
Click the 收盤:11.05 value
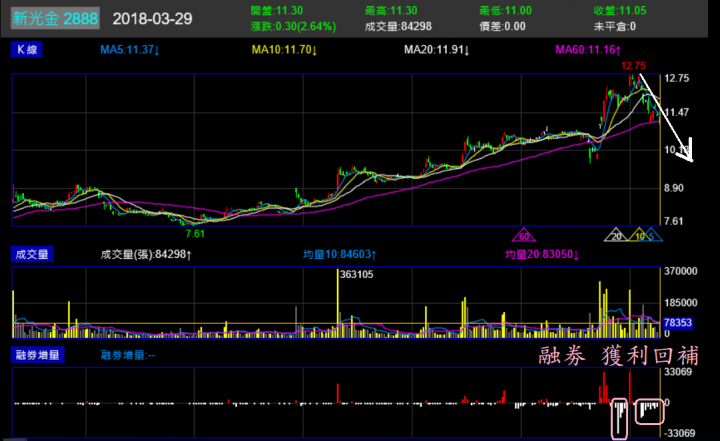click(620, 11)
